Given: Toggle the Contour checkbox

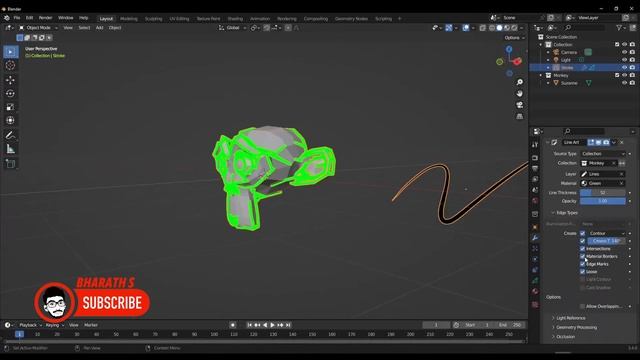Looking at the screenshot, I should [582, 233].
